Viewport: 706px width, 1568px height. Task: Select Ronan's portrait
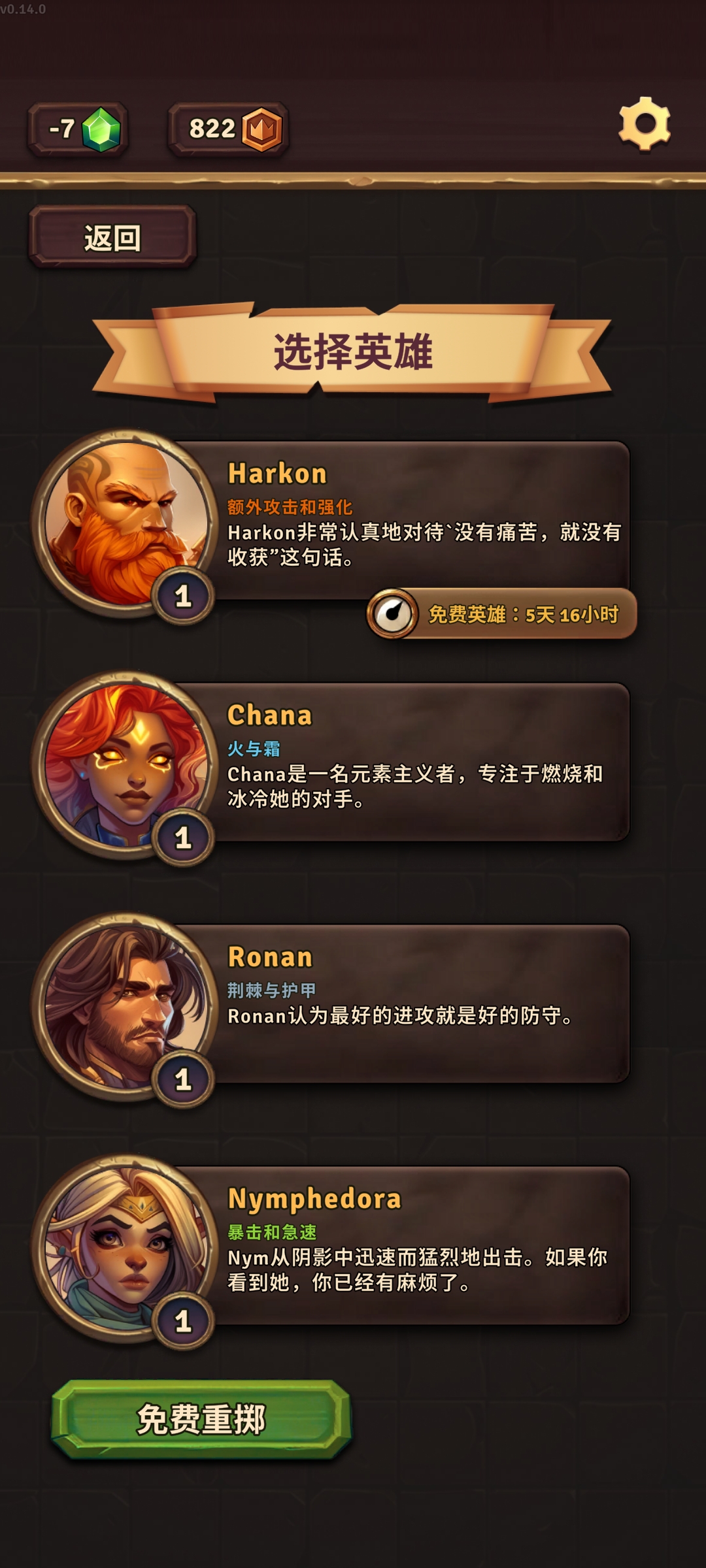(x=126, y=1007)
